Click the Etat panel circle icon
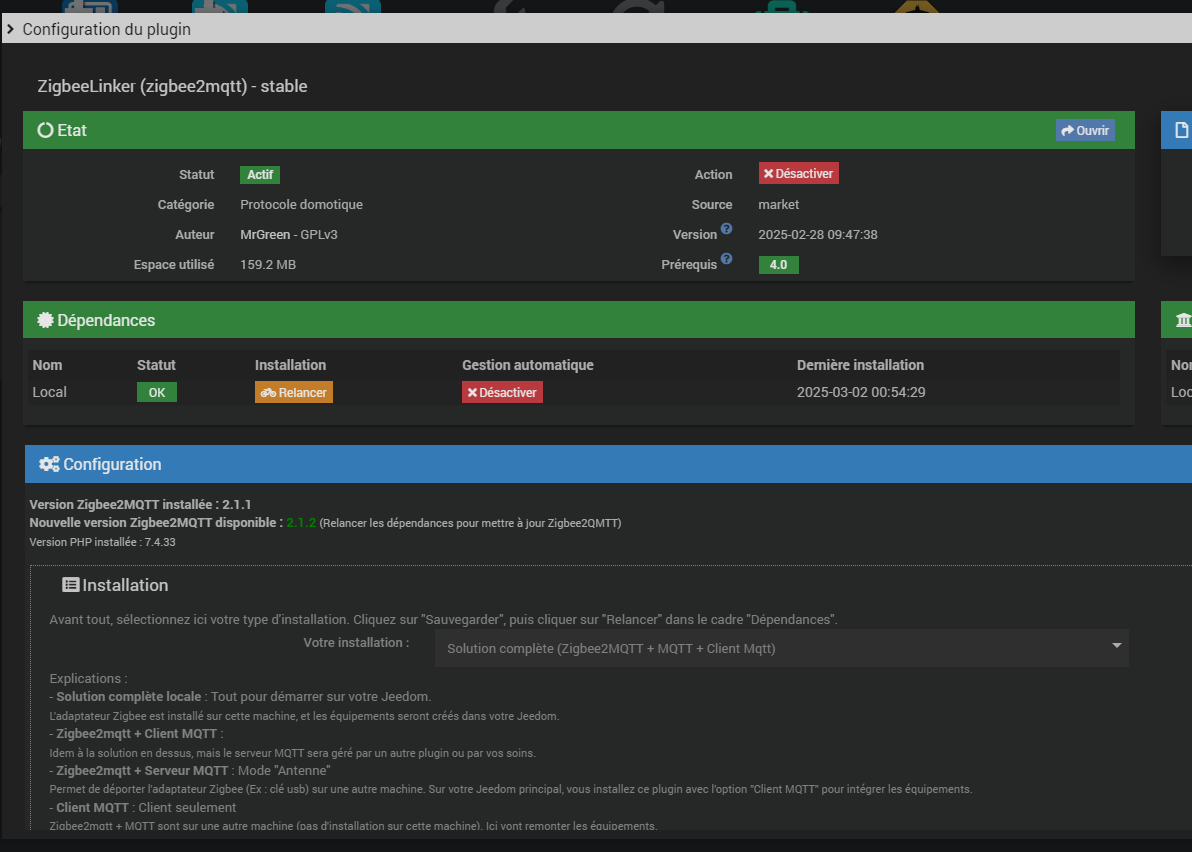This screenshot has width=1192, height=852. [x=46, y=130]
